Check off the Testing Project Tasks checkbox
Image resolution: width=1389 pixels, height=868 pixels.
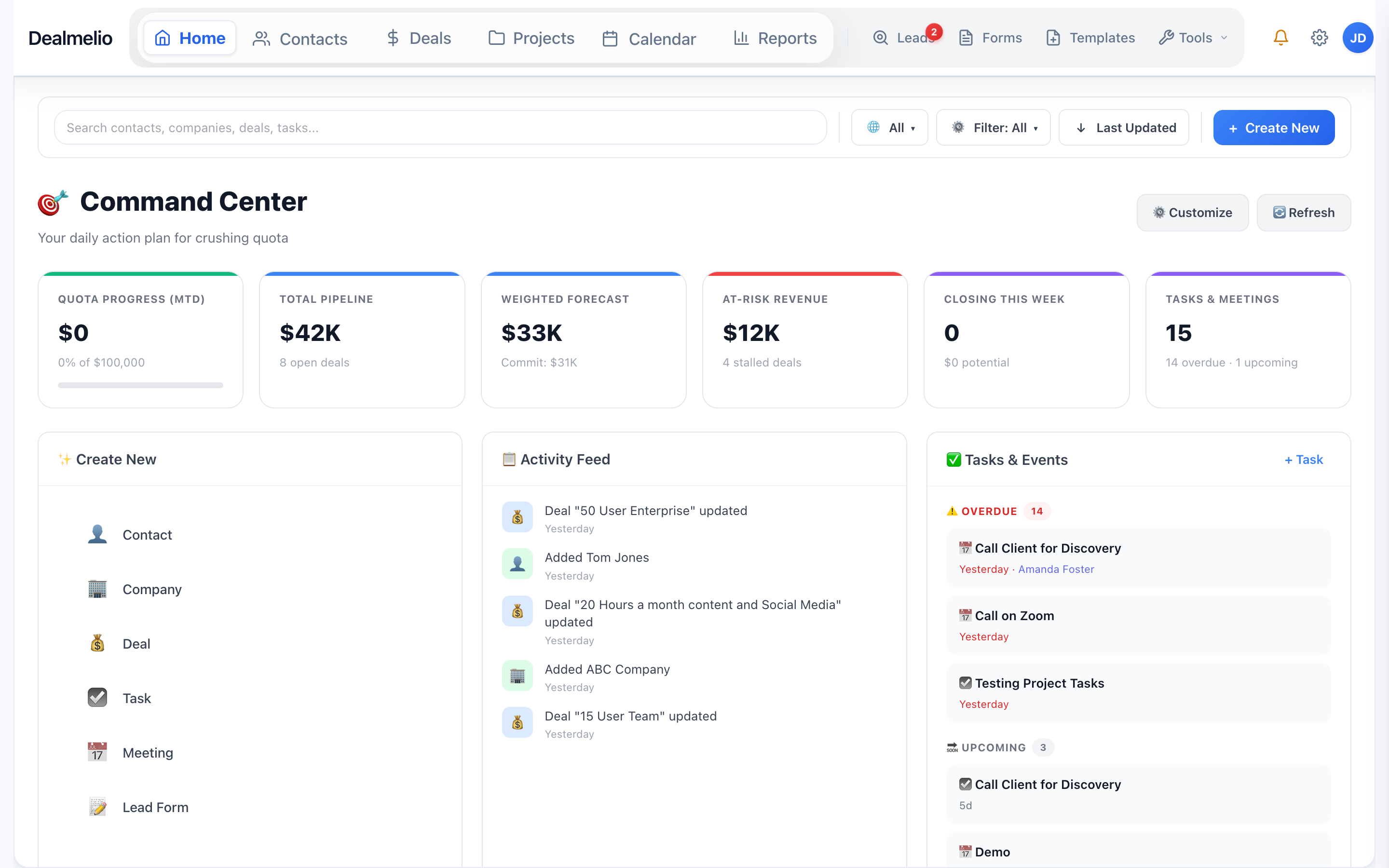tap(967, 682)
